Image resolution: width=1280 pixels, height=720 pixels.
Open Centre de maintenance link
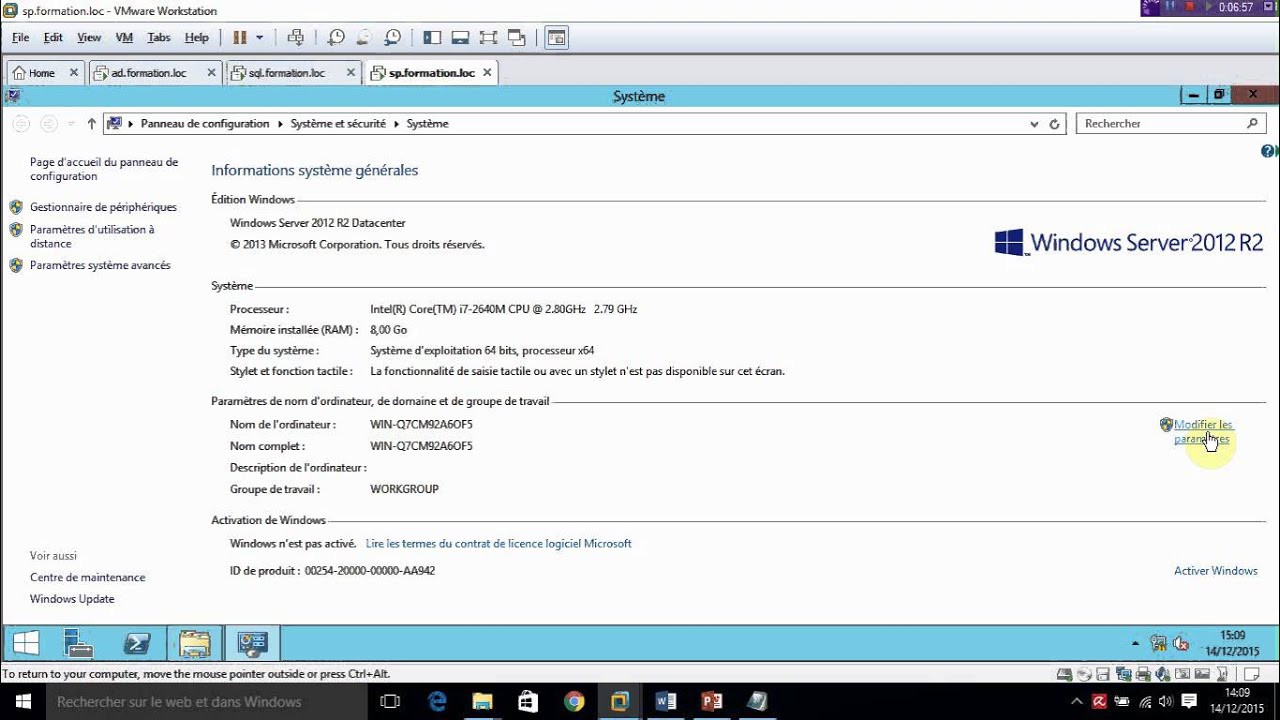coord(87,577)
